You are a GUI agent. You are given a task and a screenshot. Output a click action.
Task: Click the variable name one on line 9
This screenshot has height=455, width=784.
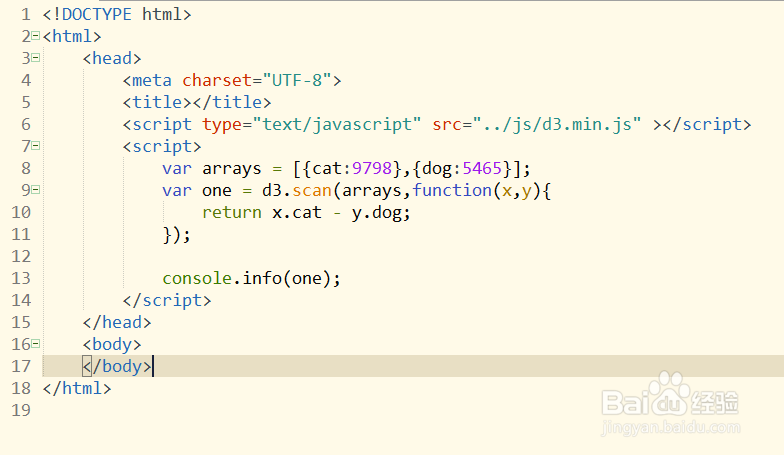(x=217, y=190)
